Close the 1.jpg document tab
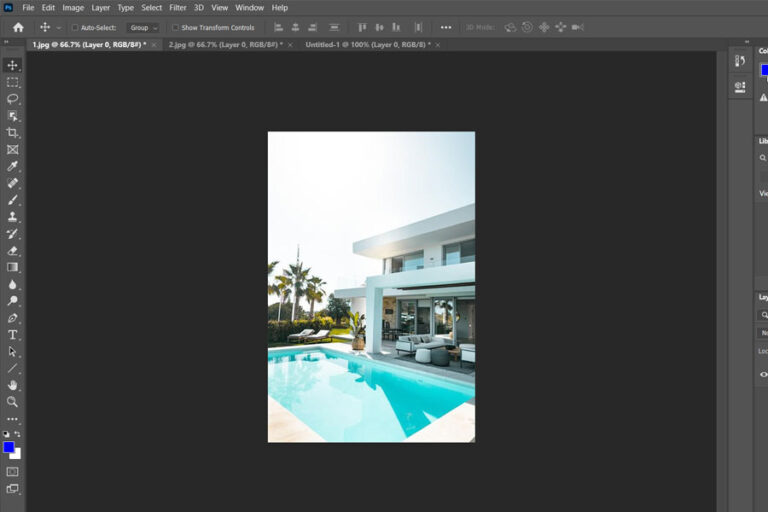Image resolution: width=768 pixels, height=512 pixels. click(x=154, y=45)
